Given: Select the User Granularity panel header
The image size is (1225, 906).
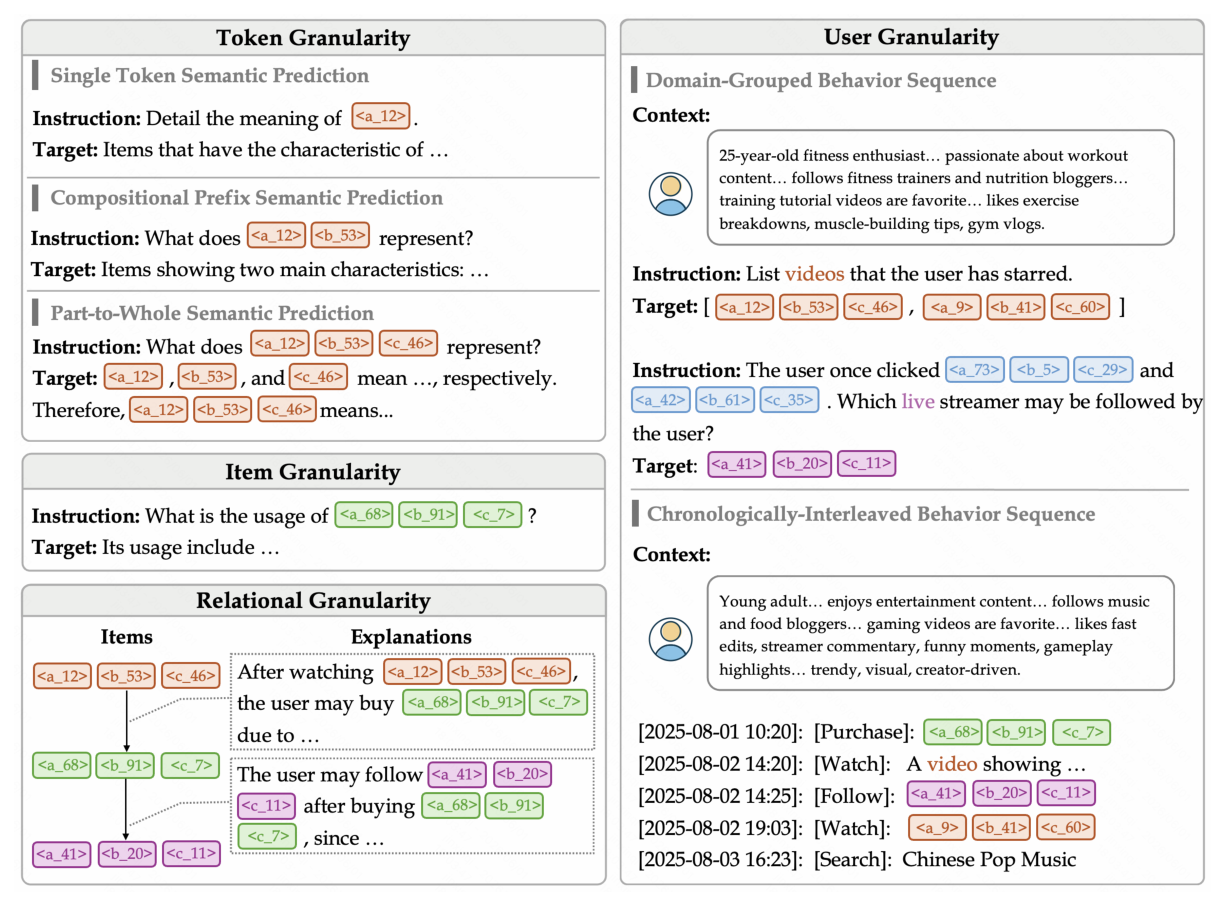Looking at the screenshot, I should [x=912, y=38].
